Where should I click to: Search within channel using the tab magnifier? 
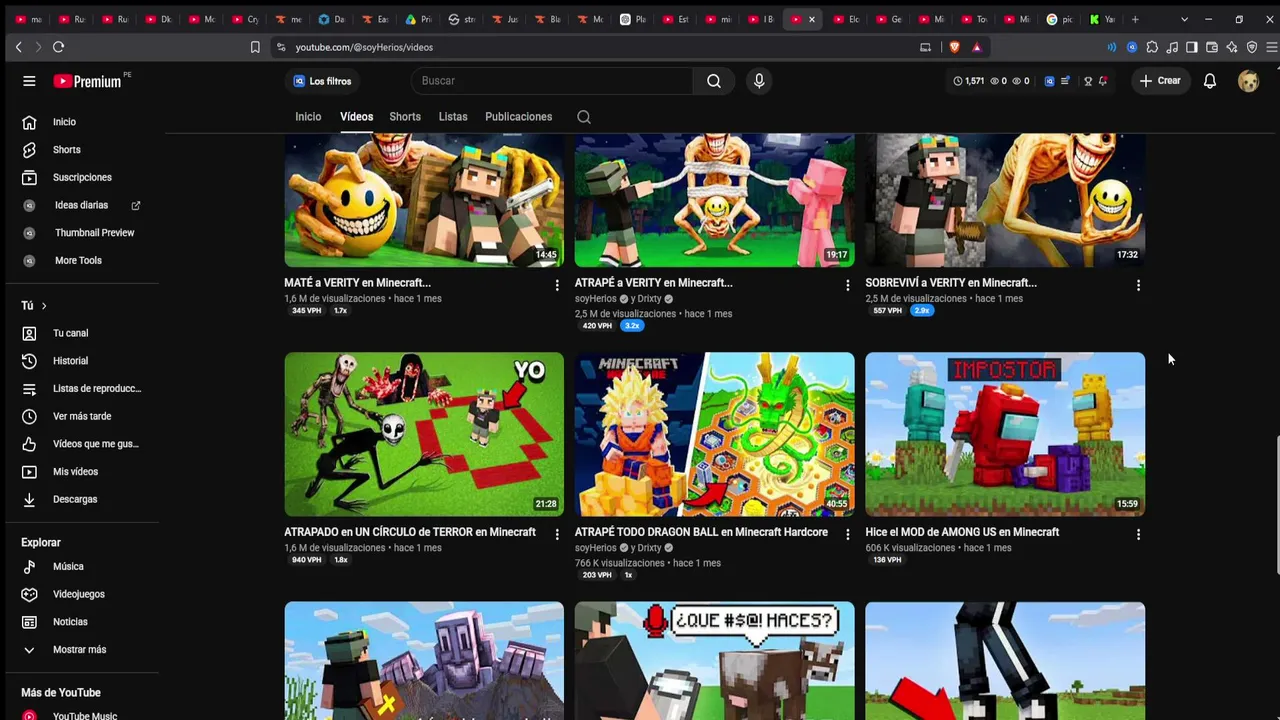[x=584, y=117]
